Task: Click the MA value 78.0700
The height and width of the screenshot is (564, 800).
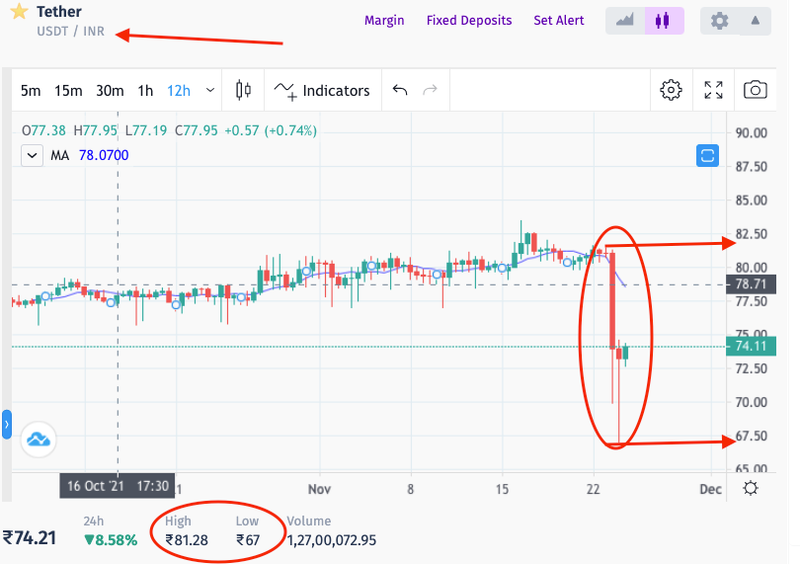Action: (x=104, y=155)
